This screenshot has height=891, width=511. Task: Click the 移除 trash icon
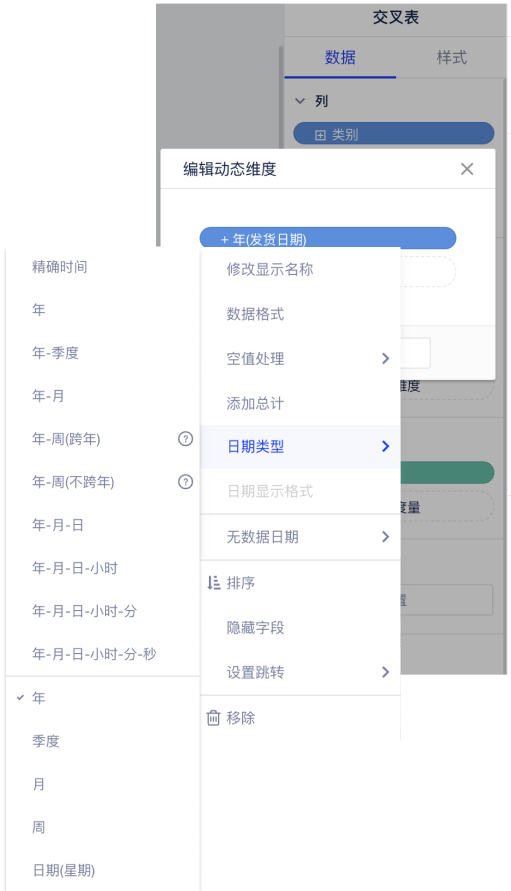click(x=213, y=718)
